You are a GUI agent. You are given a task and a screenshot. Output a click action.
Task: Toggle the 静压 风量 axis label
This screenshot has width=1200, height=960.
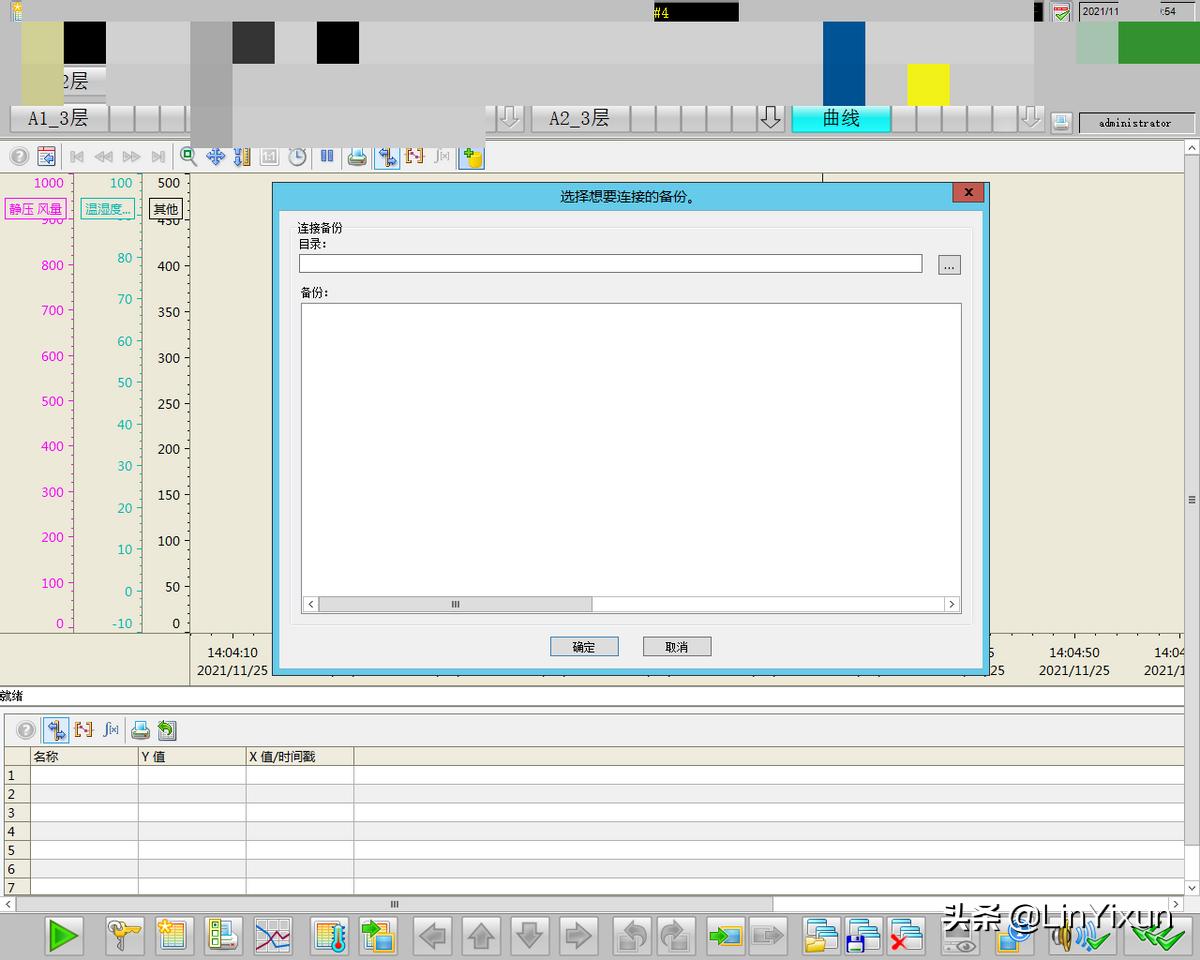[36, 209]
